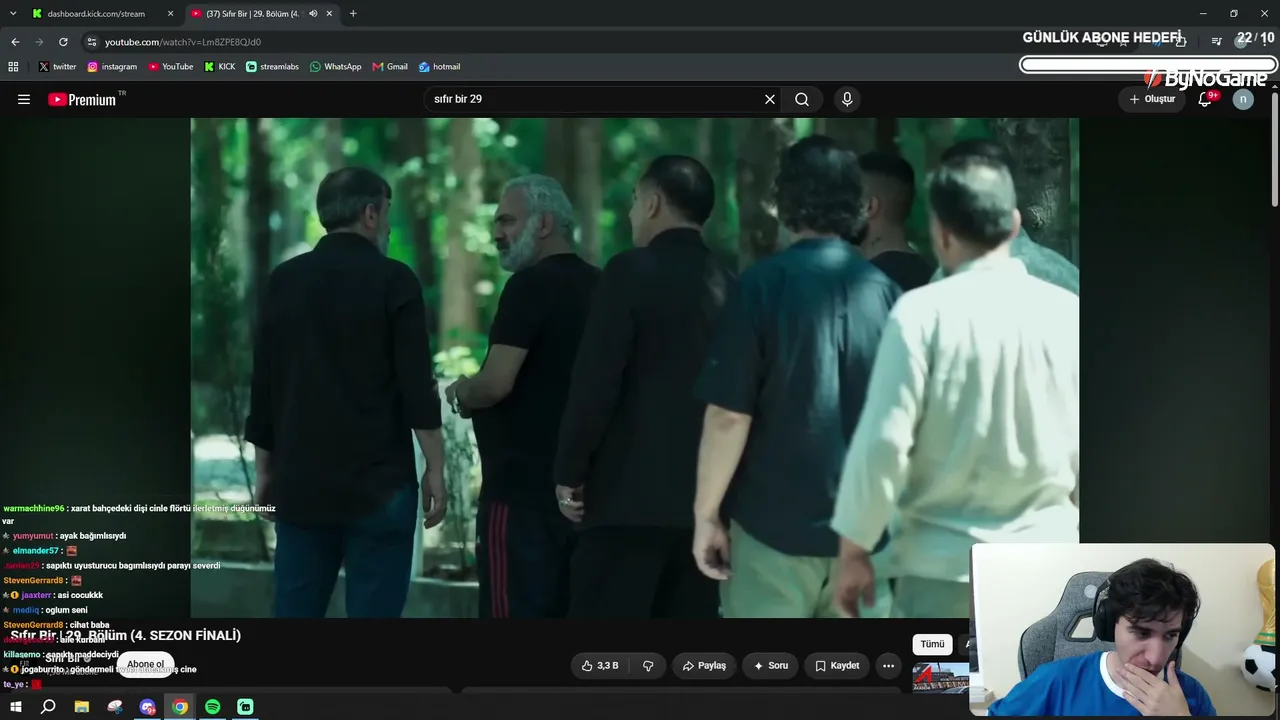Go forward with the browser forward arrow

click(39, 42)
